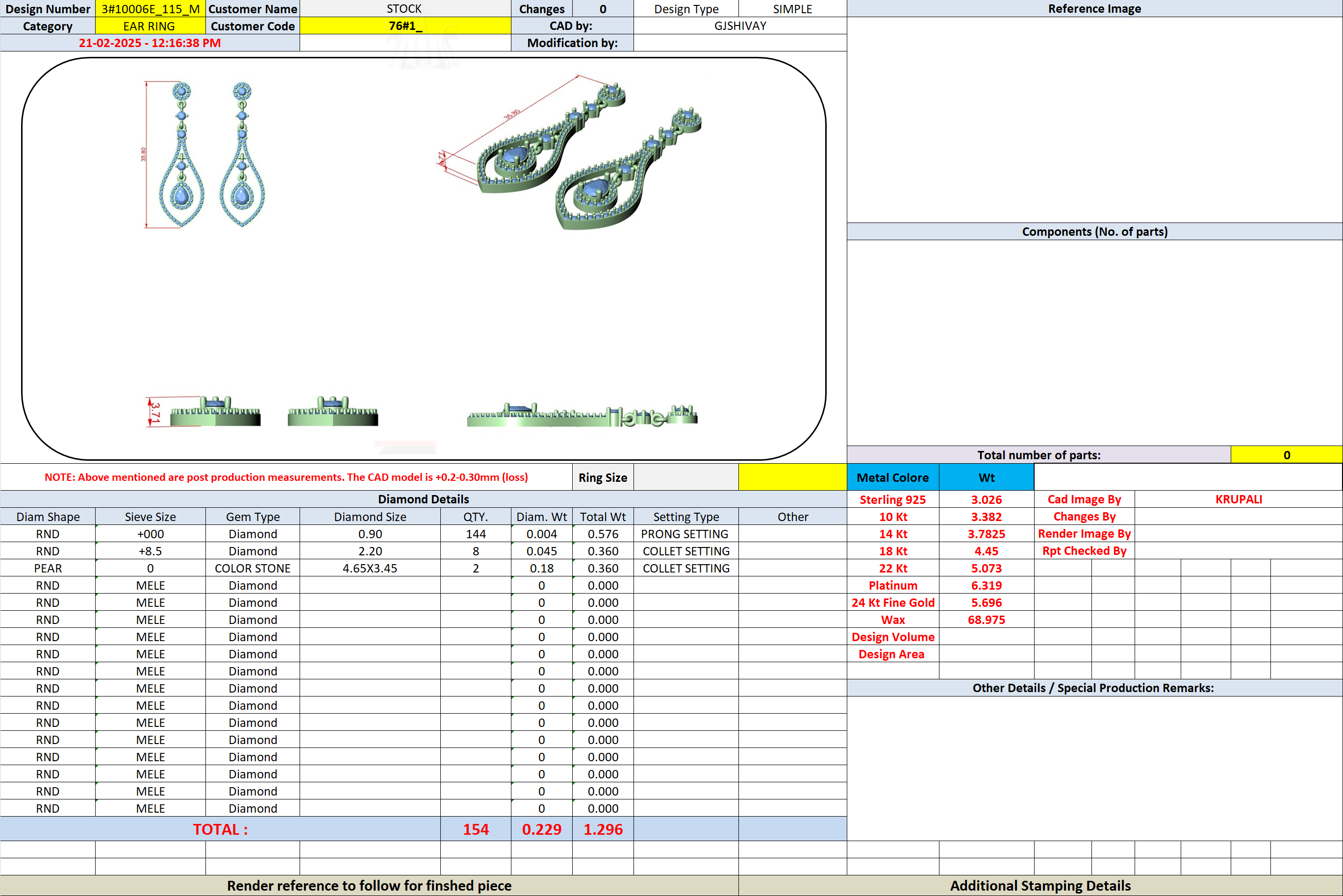1343x896 pixels.
Task: Select the front view left earring image
Action: 181,155
